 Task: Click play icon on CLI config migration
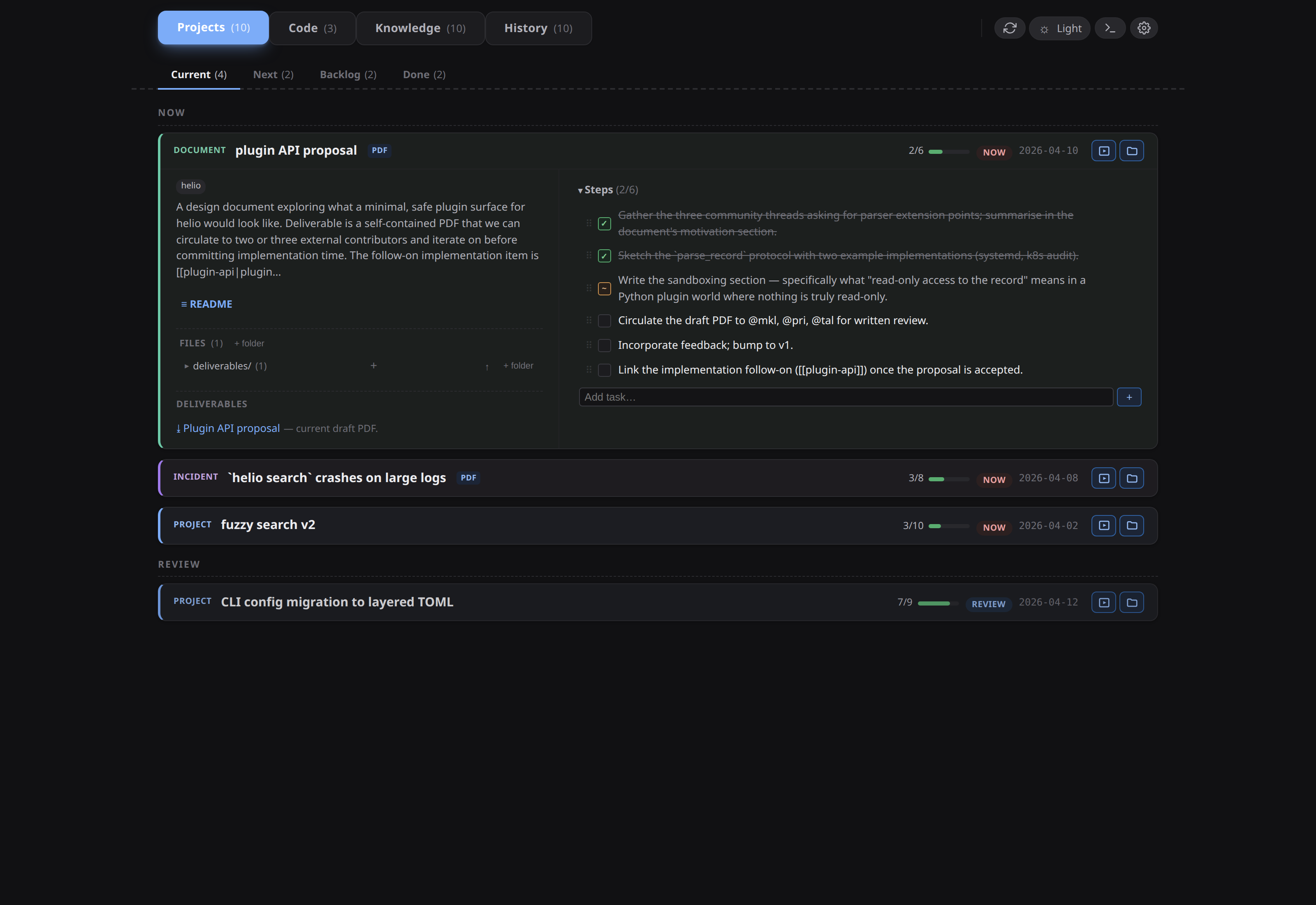[x=1103, y=603]
